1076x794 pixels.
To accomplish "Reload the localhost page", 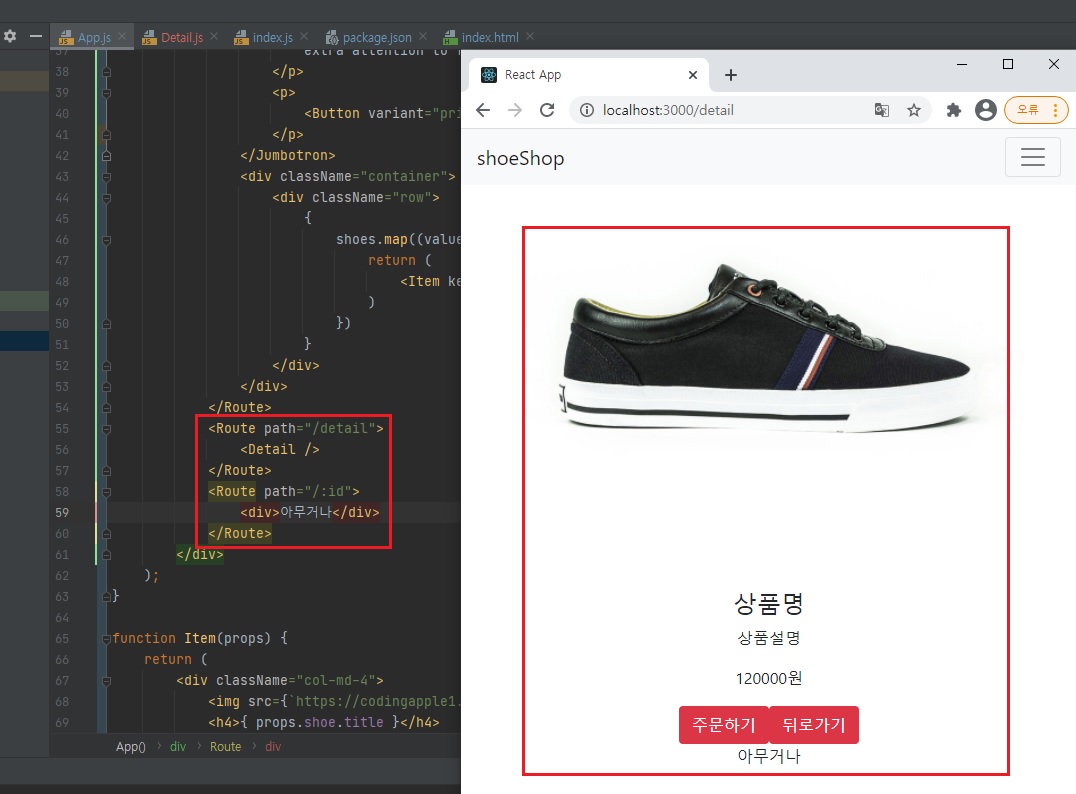I will (x=547, y=110).
